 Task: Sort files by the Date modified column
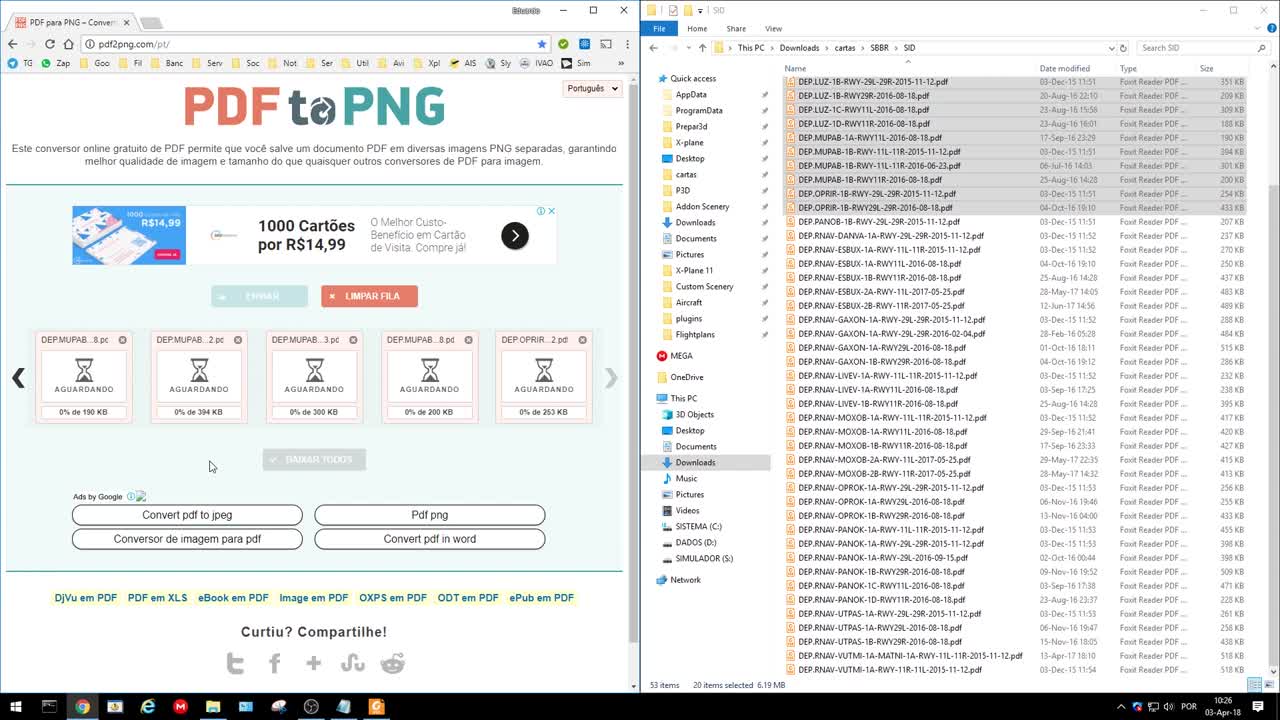(1064, 69)
